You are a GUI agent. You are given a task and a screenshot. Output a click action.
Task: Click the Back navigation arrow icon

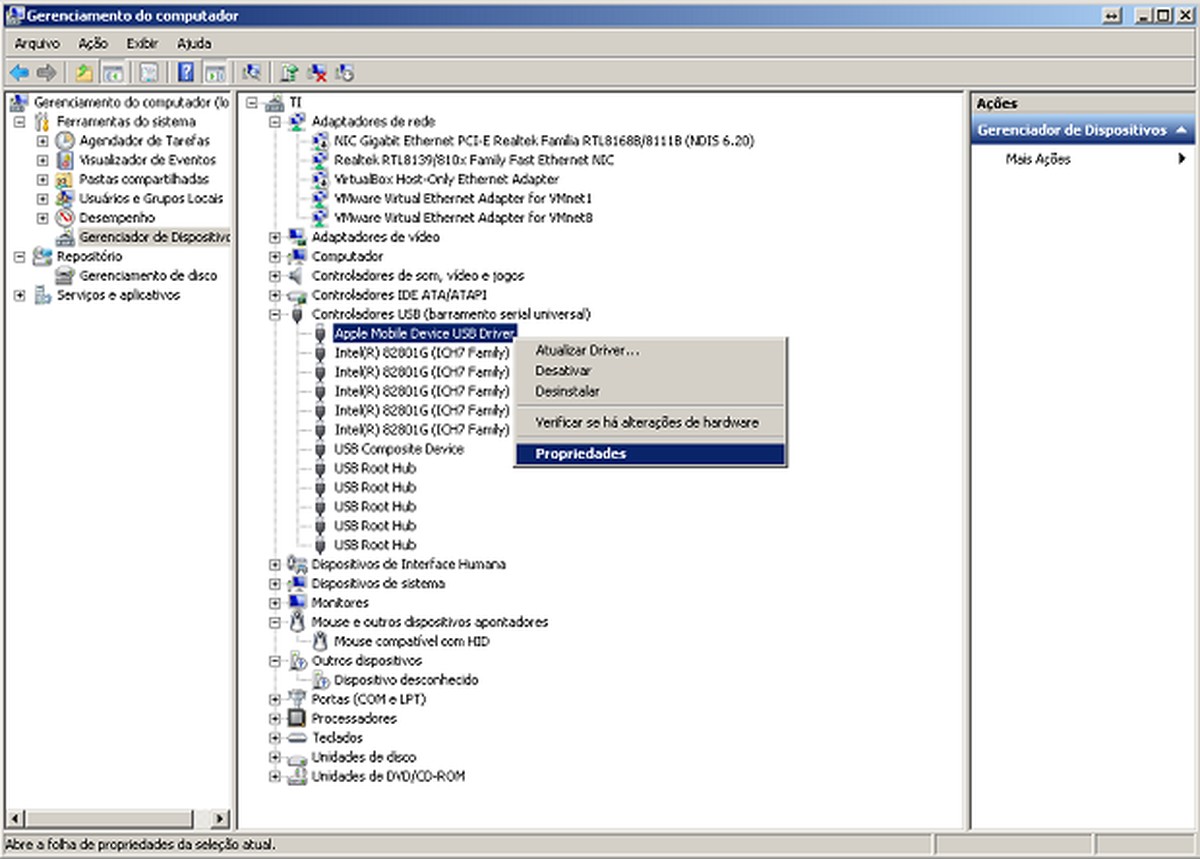17,72
